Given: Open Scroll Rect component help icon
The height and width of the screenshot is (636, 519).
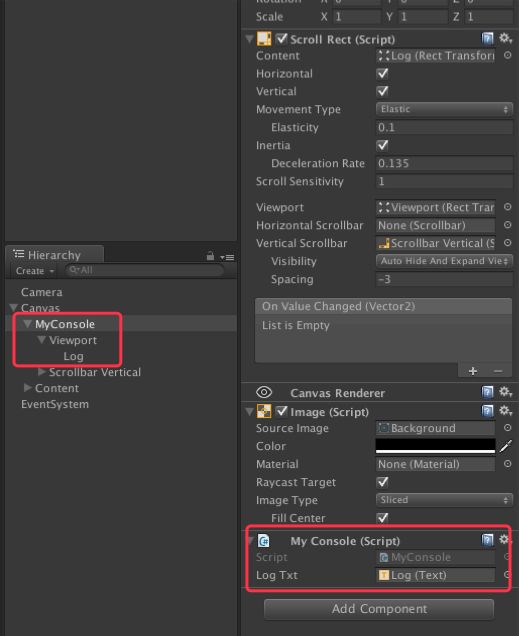Looking at the screenshot, I should (487, 39).
